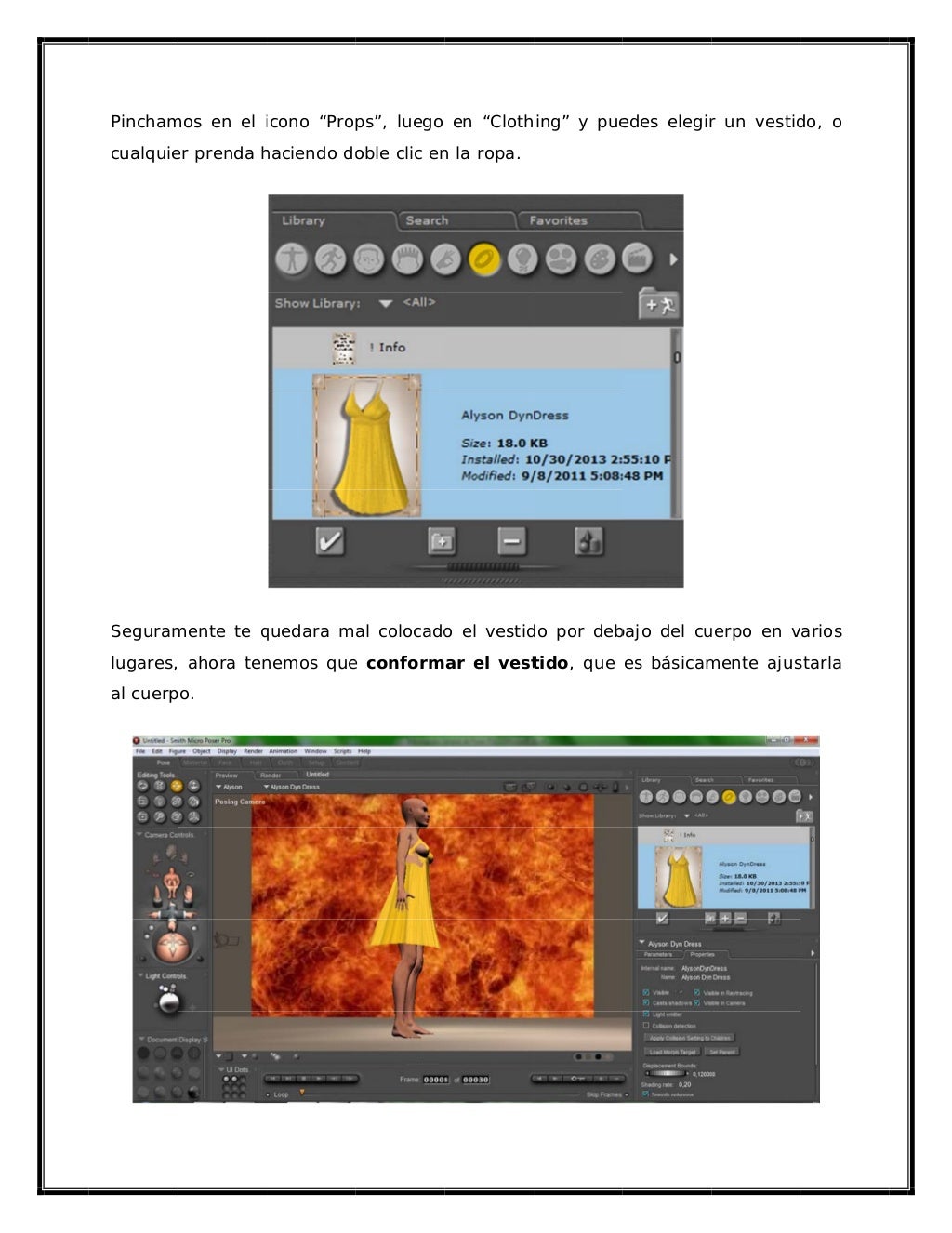Viewport: 952px width, 1233px height.
Task: Enable Collision detection checkbox
Action: pos(646,1025)
